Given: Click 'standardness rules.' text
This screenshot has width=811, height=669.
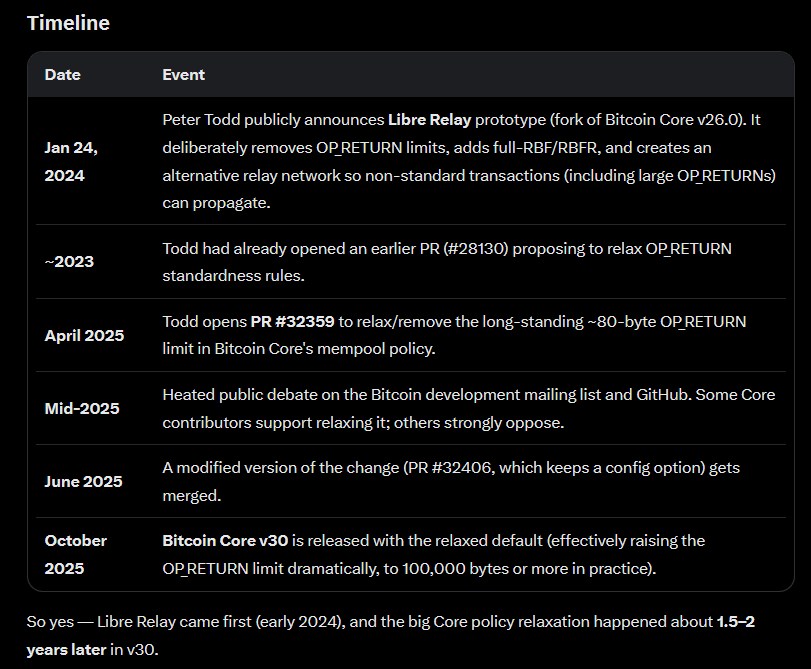Looking at the screenshot, I should click(x=233, y=276).
